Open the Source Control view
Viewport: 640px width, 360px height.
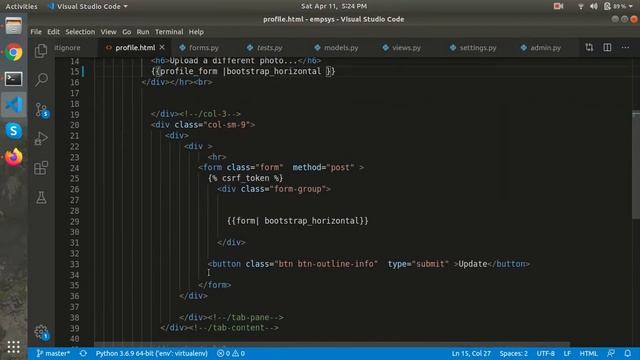(42, 110)
